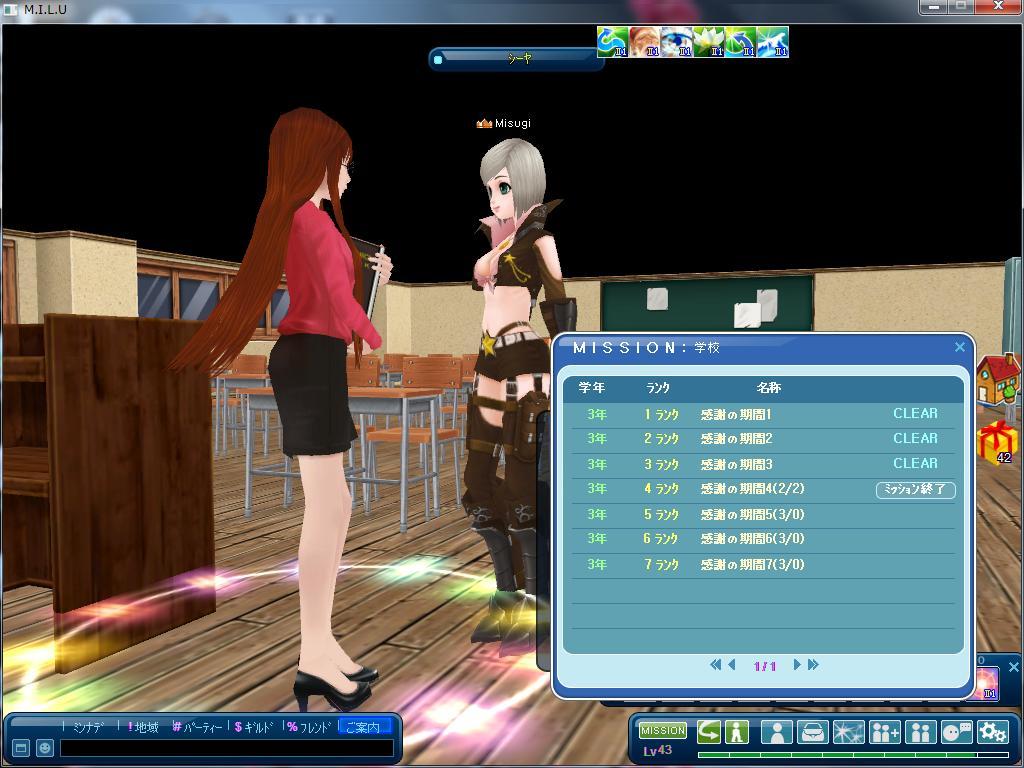Click the green curved arrow icon
The height and width of the screenshot is (768, 1024).
709,732
